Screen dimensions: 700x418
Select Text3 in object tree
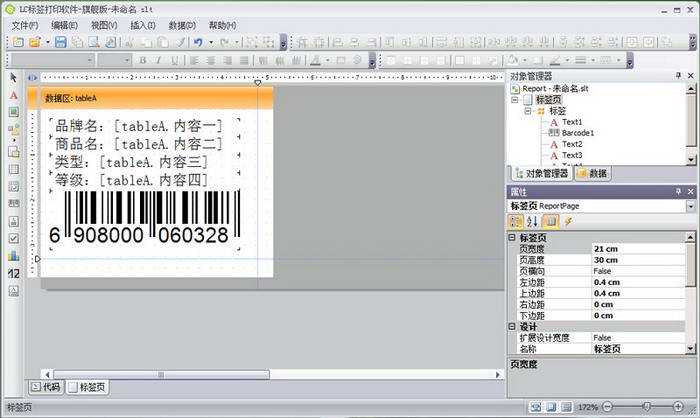pos(572,155)
